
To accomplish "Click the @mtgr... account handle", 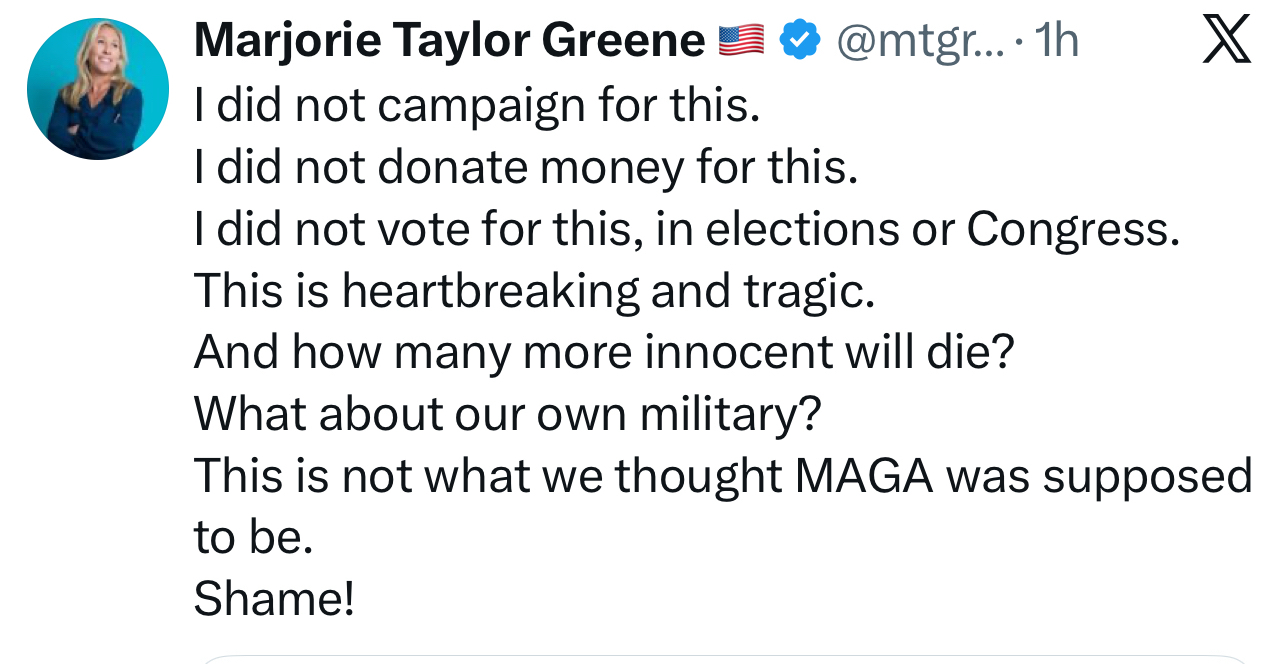I will pos(918,41).
